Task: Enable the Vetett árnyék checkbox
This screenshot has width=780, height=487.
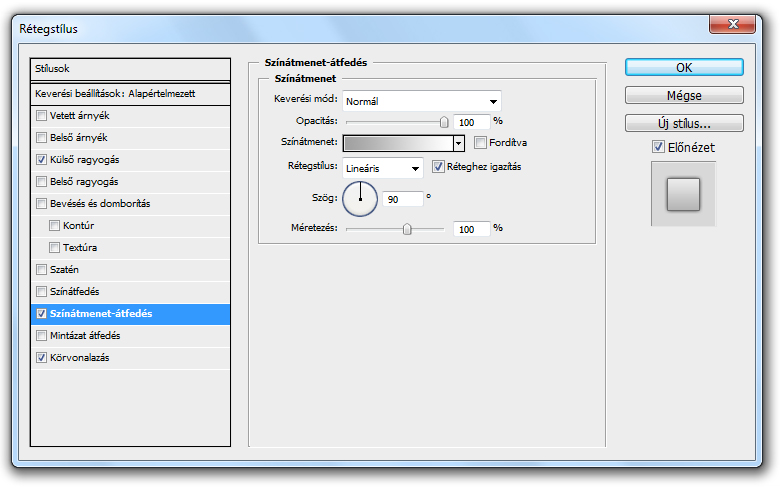Action: (x=42, y=116)
